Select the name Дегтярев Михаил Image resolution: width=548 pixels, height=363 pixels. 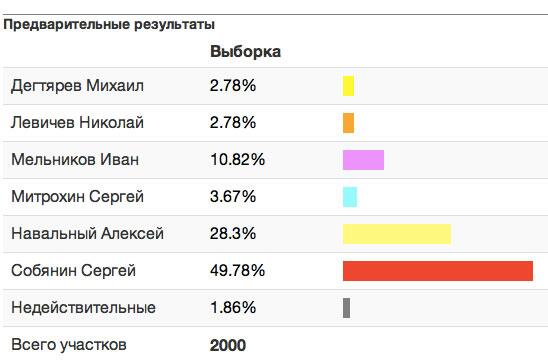point(77,86)
